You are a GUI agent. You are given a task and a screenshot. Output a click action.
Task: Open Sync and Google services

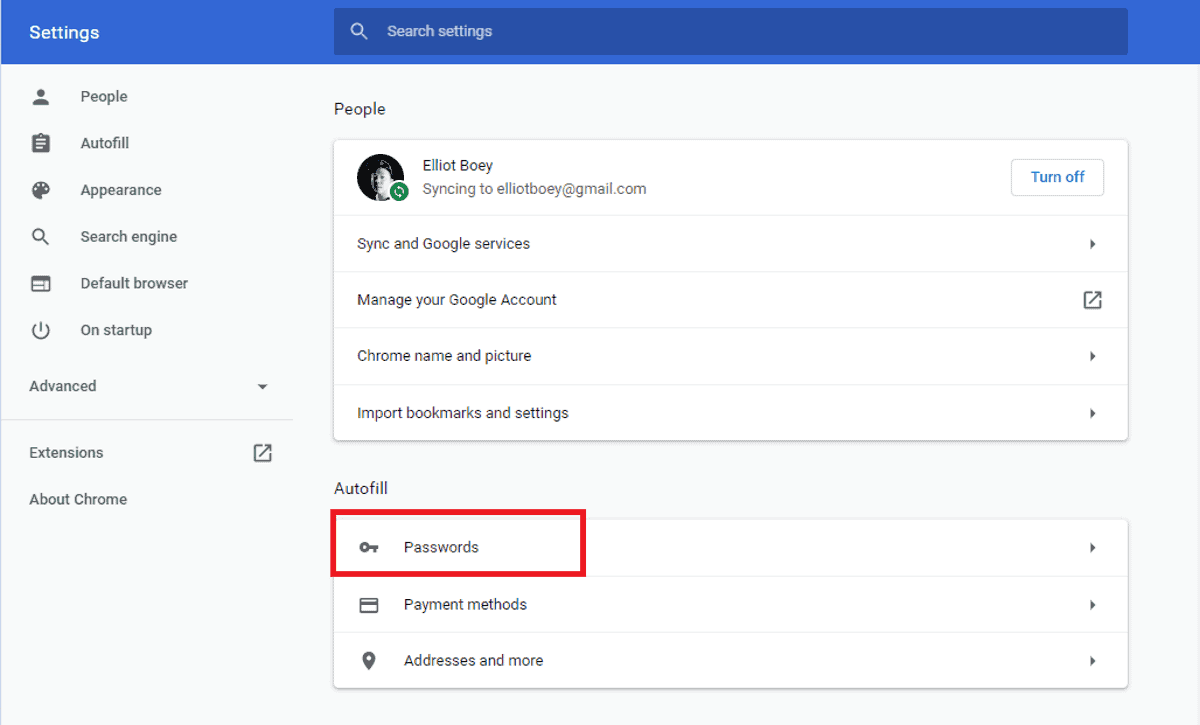(730, 244)
